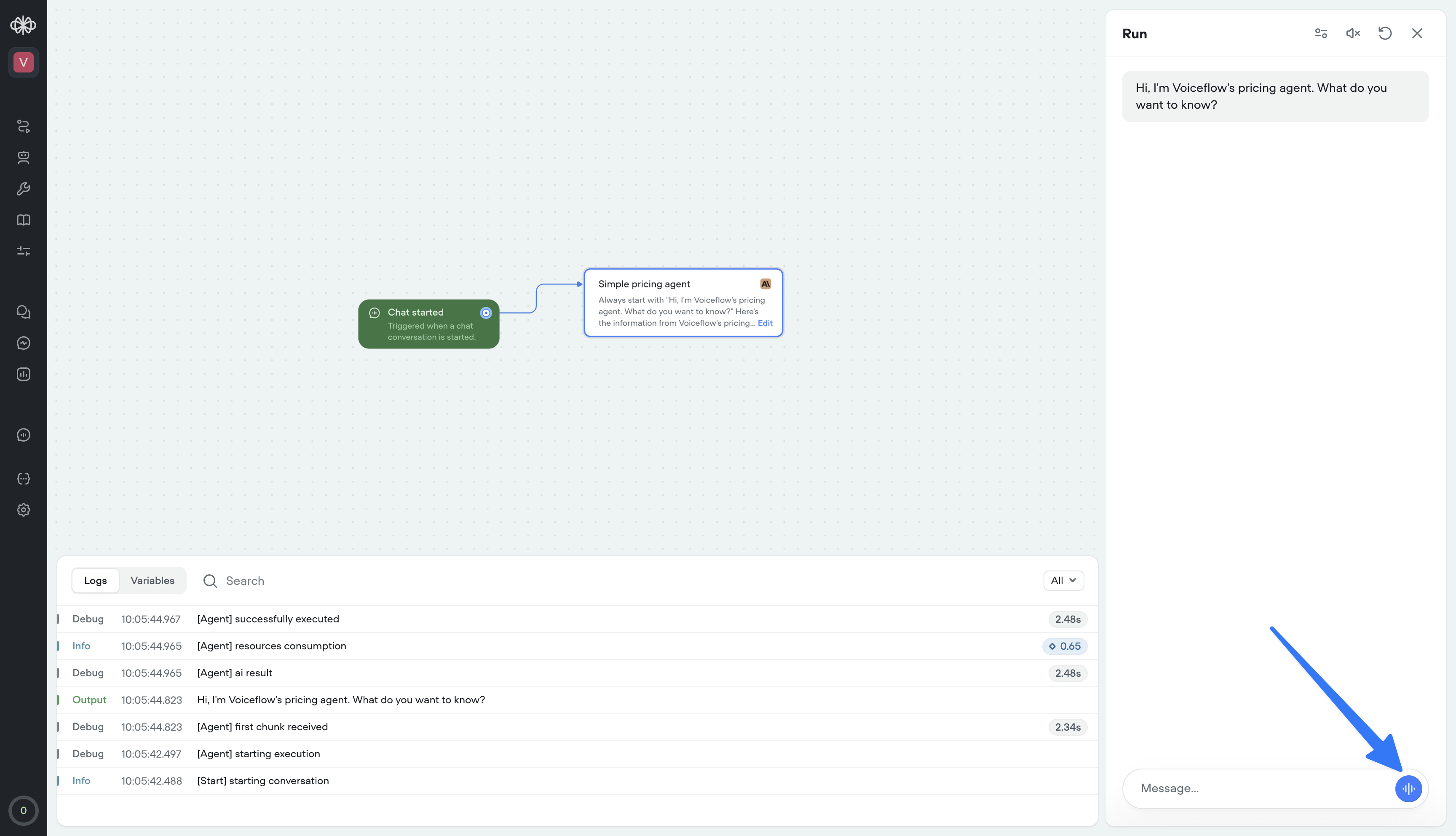Expand the Voiceflow logo workspace menu
This screenshot has width=1456, height=836.
click(23, 25)
